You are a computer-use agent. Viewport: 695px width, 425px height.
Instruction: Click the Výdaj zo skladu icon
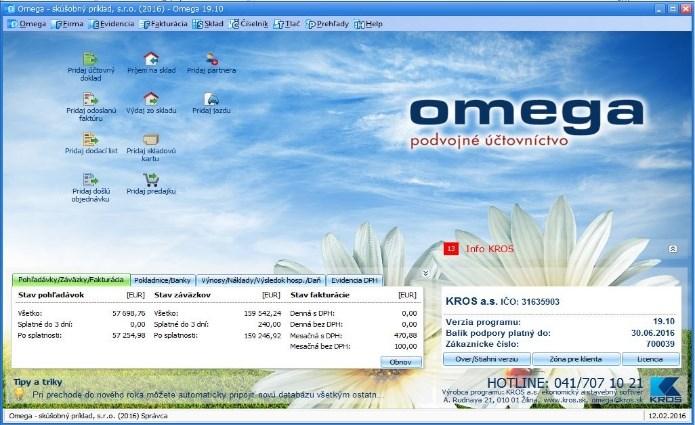point(151,99)
